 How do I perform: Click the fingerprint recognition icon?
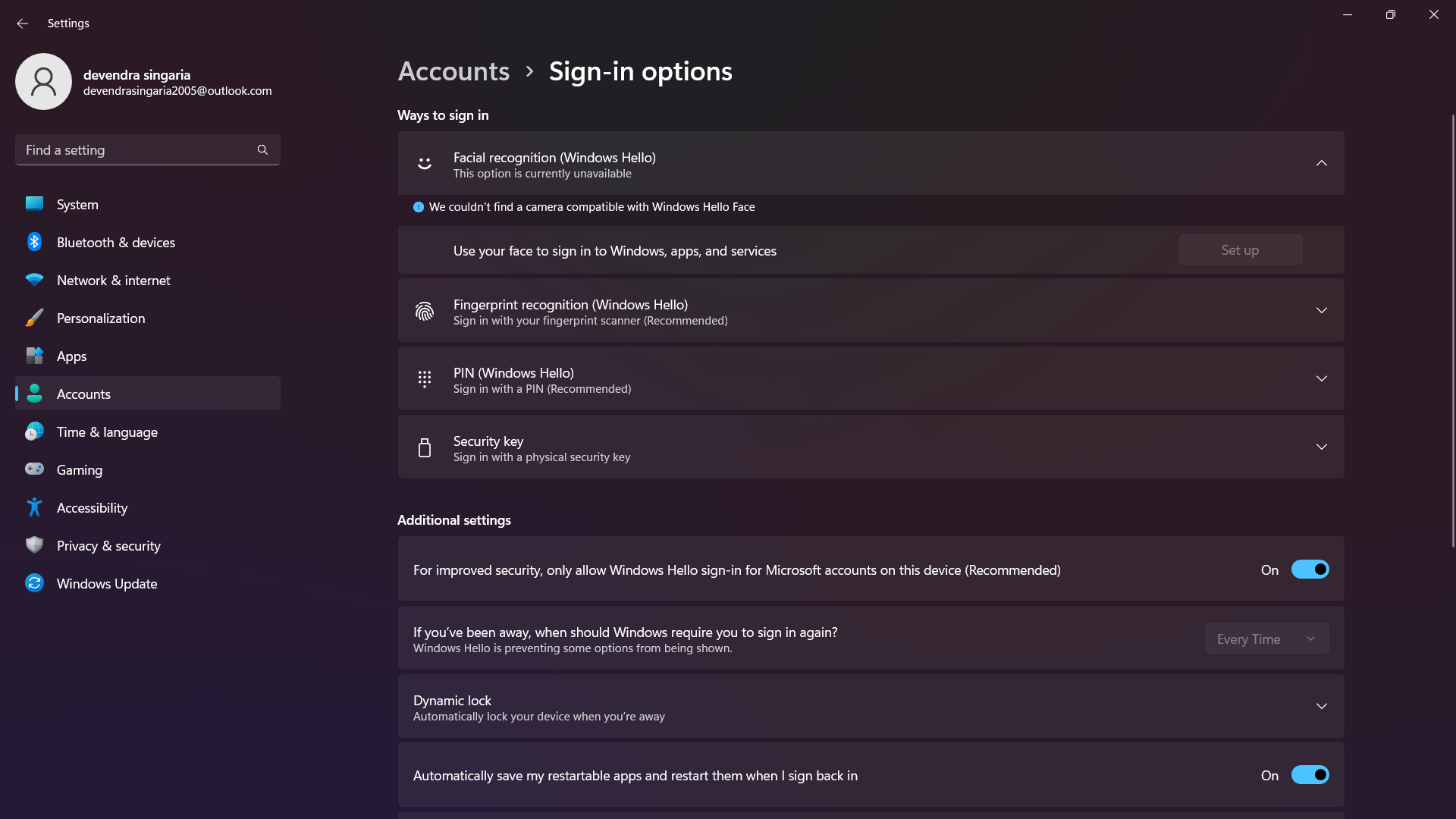click(425, 311)
